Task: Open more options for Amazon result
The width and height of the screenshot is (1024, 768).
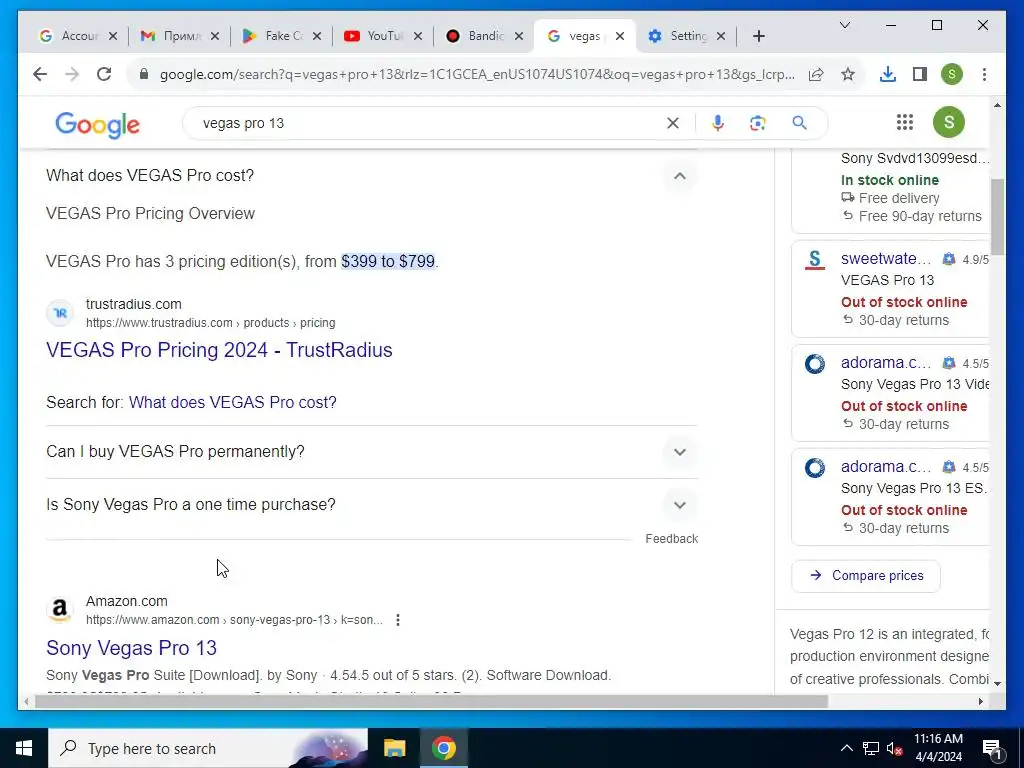Action: click(x=398, y=620)
